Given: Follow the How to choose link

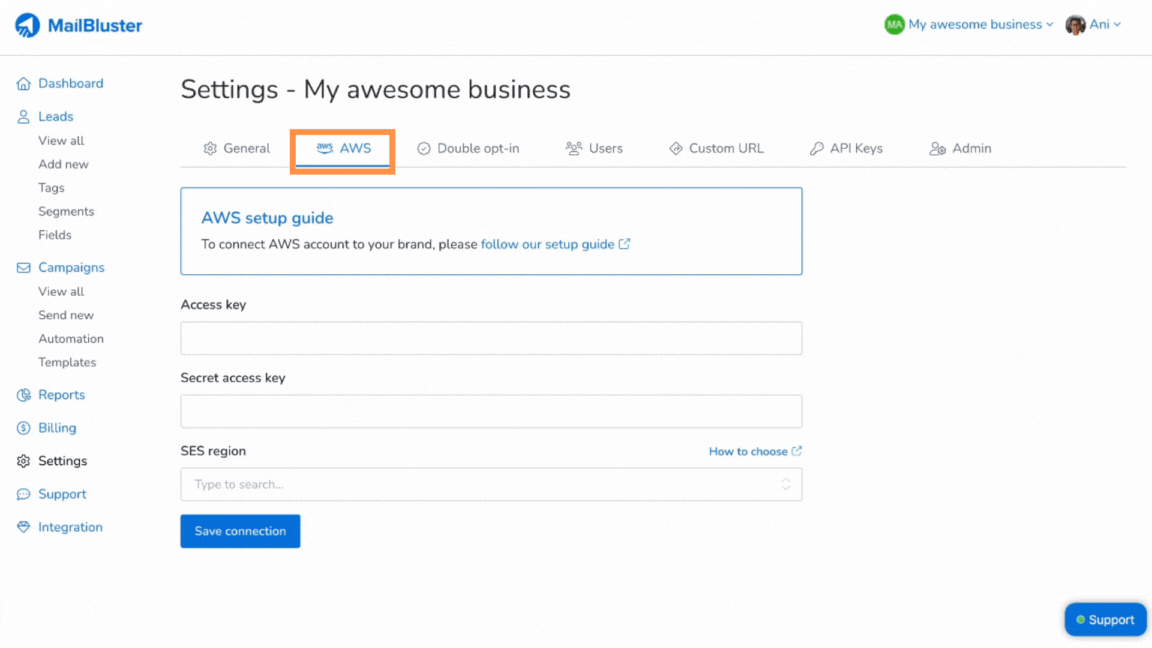Looking at the screenshot, I should click(x=748, y=451).
